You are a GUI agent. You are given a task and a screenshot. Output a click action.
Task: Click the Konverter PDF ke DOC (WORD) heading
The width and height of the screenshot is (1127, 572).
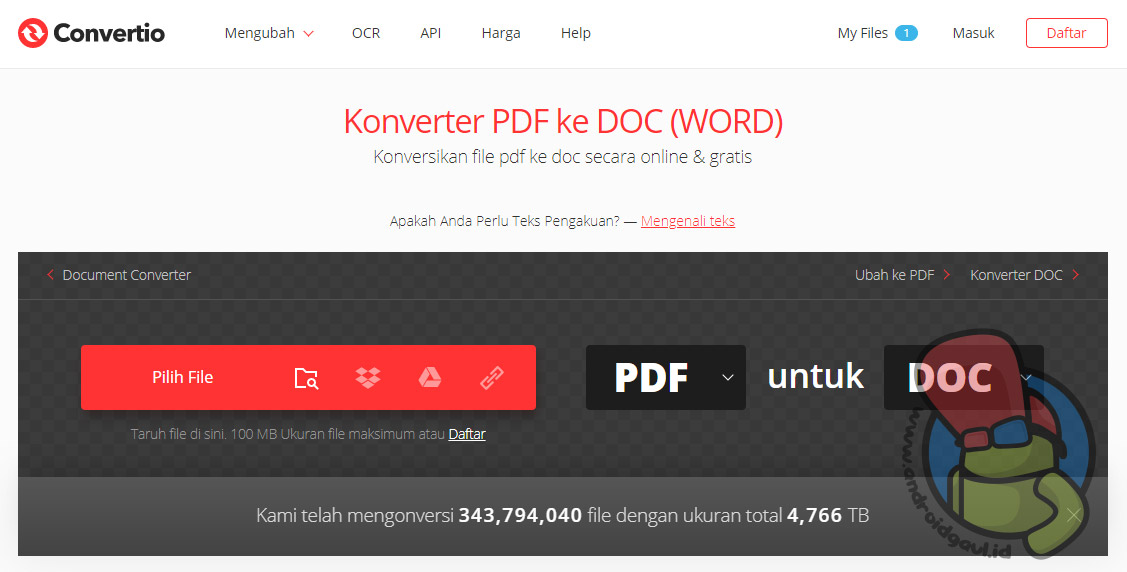pos(563,121)
